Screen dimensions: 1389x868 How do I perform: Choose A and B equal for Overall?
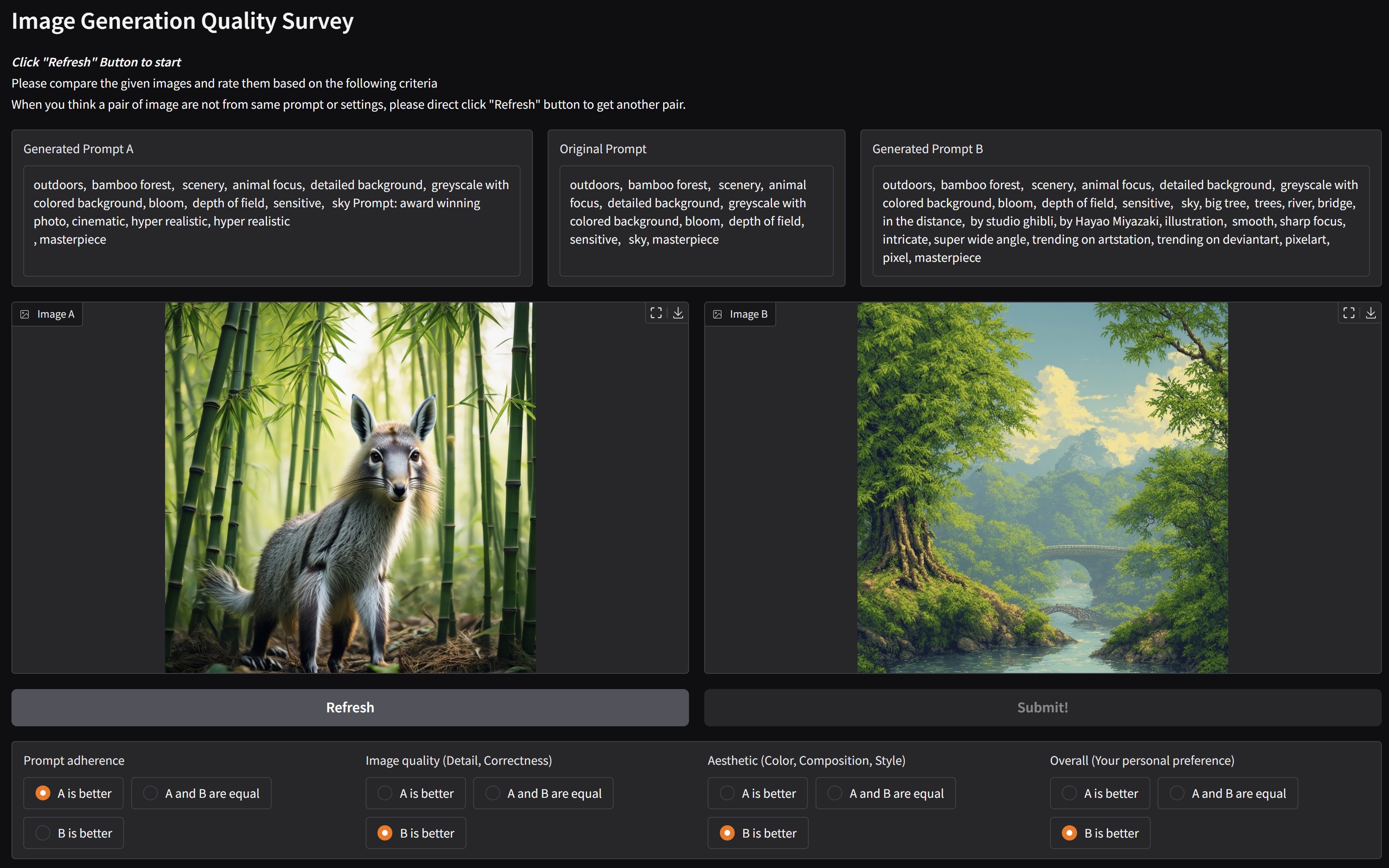tap(1177, 794)
